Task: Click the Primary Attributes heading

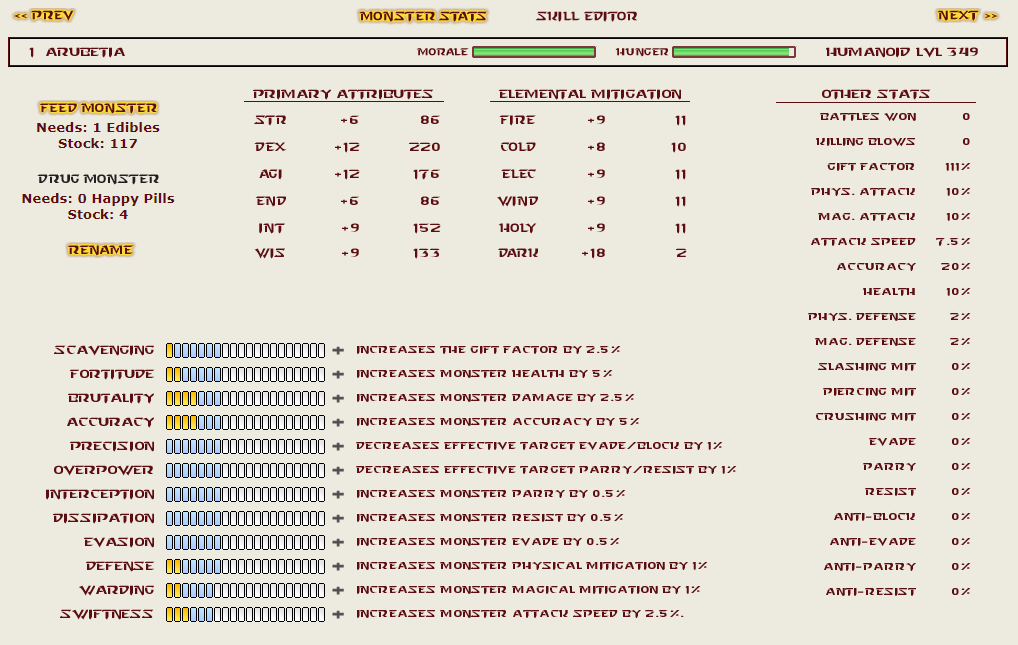Action: (343, 94)
